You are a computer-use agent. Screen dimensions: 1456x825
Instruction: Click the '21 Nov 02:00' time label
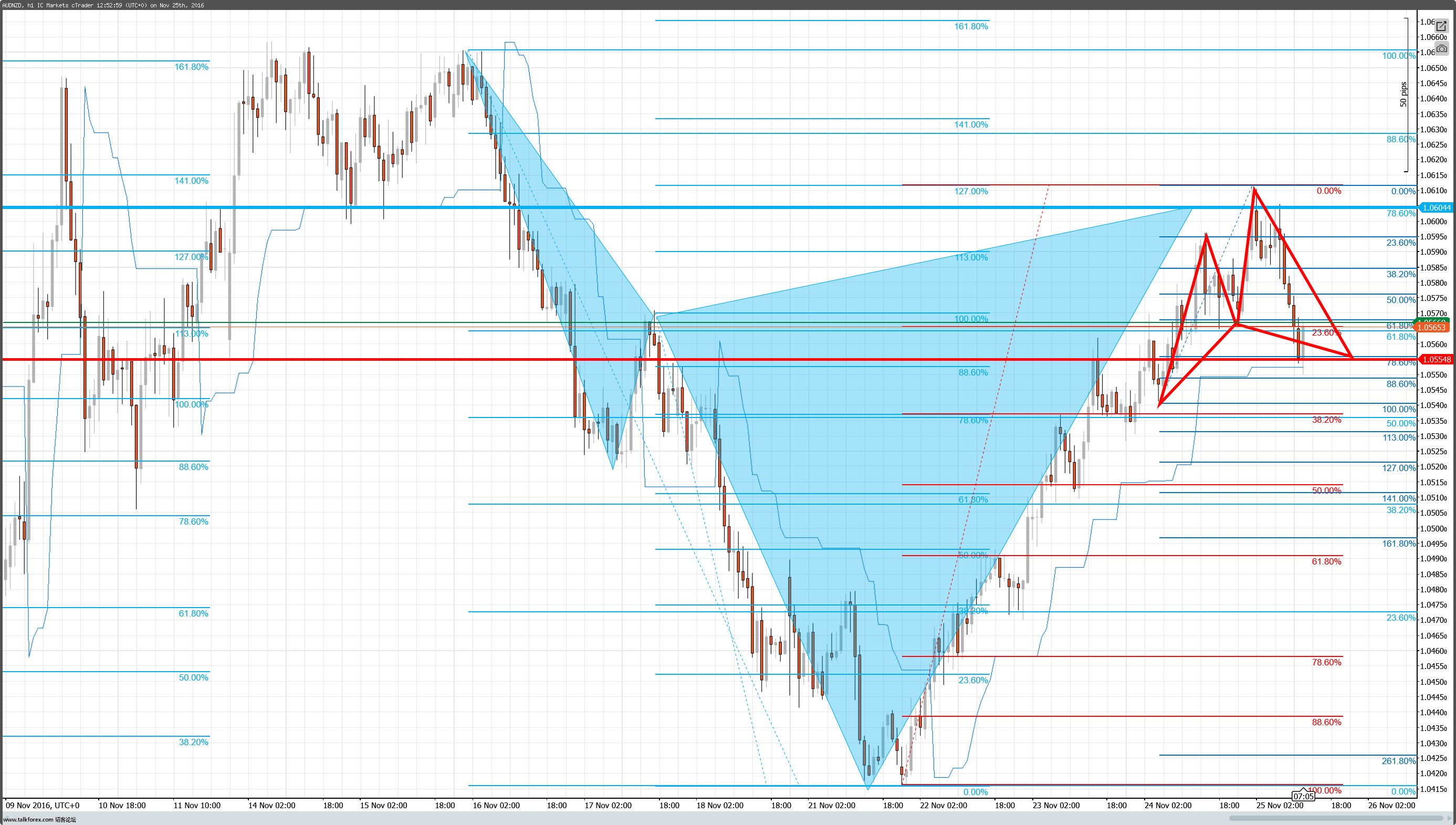pos(832,805)
